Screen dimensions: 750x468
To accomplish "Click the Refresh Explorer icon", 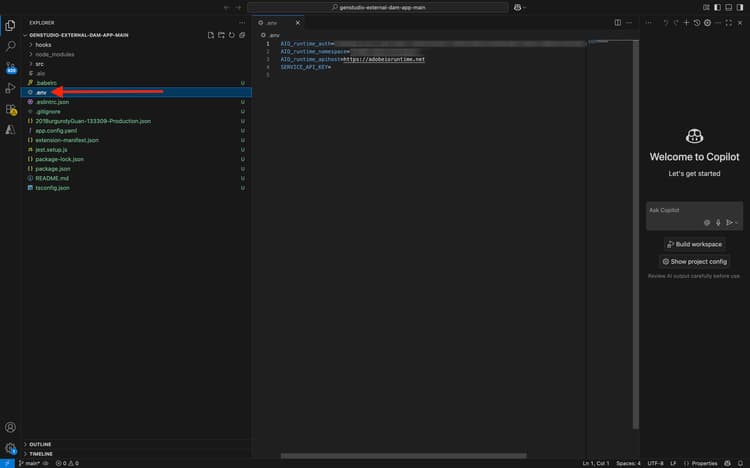I will pyautogui.click(x=232, y=35).
